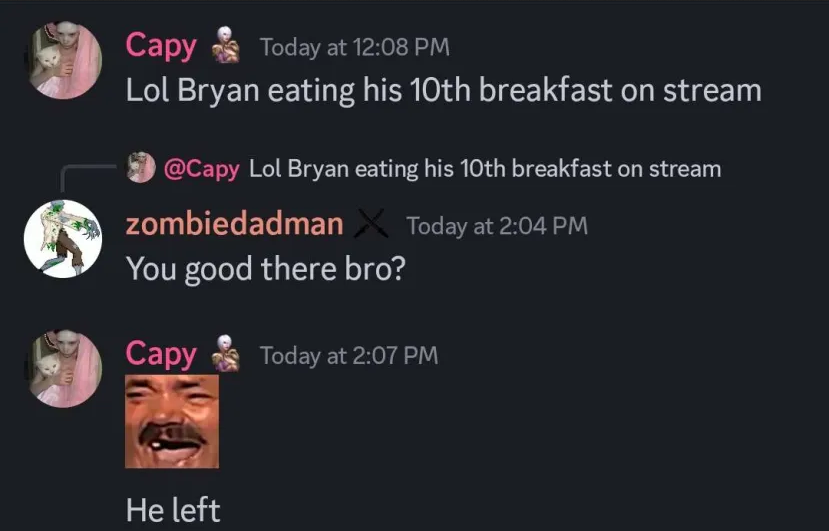
Task: Click Capy's role icon beside the 2:07 PM timestamp
Action: (226, 355)
